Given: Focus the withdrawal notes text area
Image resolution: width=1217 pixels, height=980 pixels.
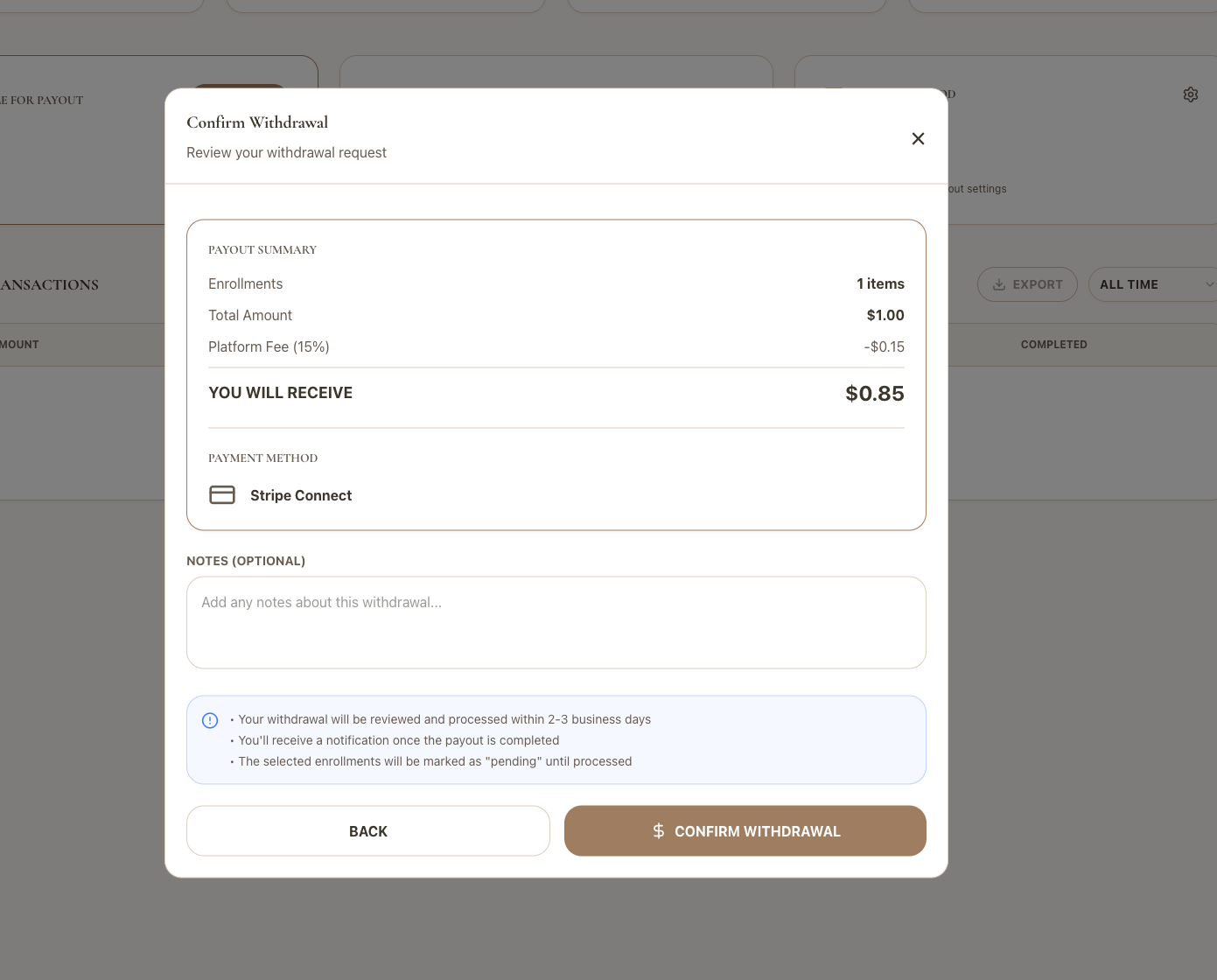Looking at the screenshot, I should [x=556, y=622].
